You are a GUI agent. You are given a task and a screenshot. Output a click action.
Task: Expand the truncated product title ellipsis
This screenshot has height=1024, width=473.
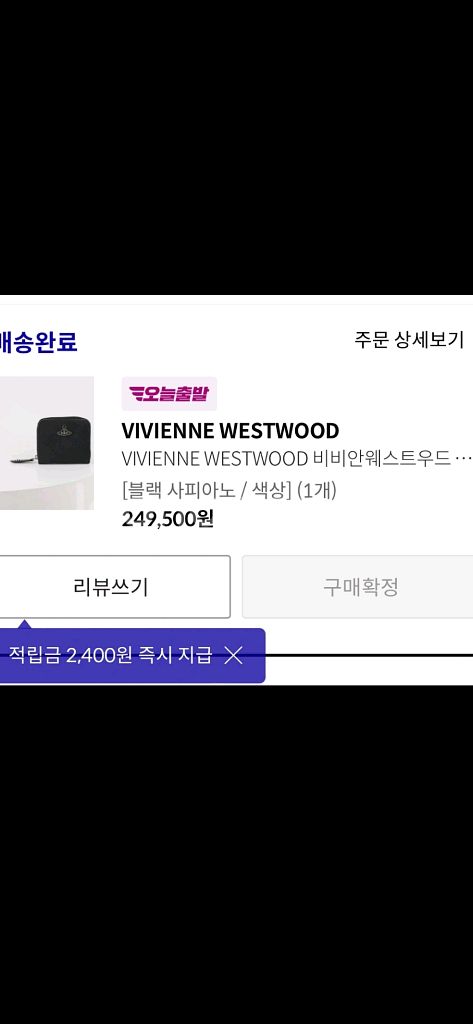(x=463, y=459)
